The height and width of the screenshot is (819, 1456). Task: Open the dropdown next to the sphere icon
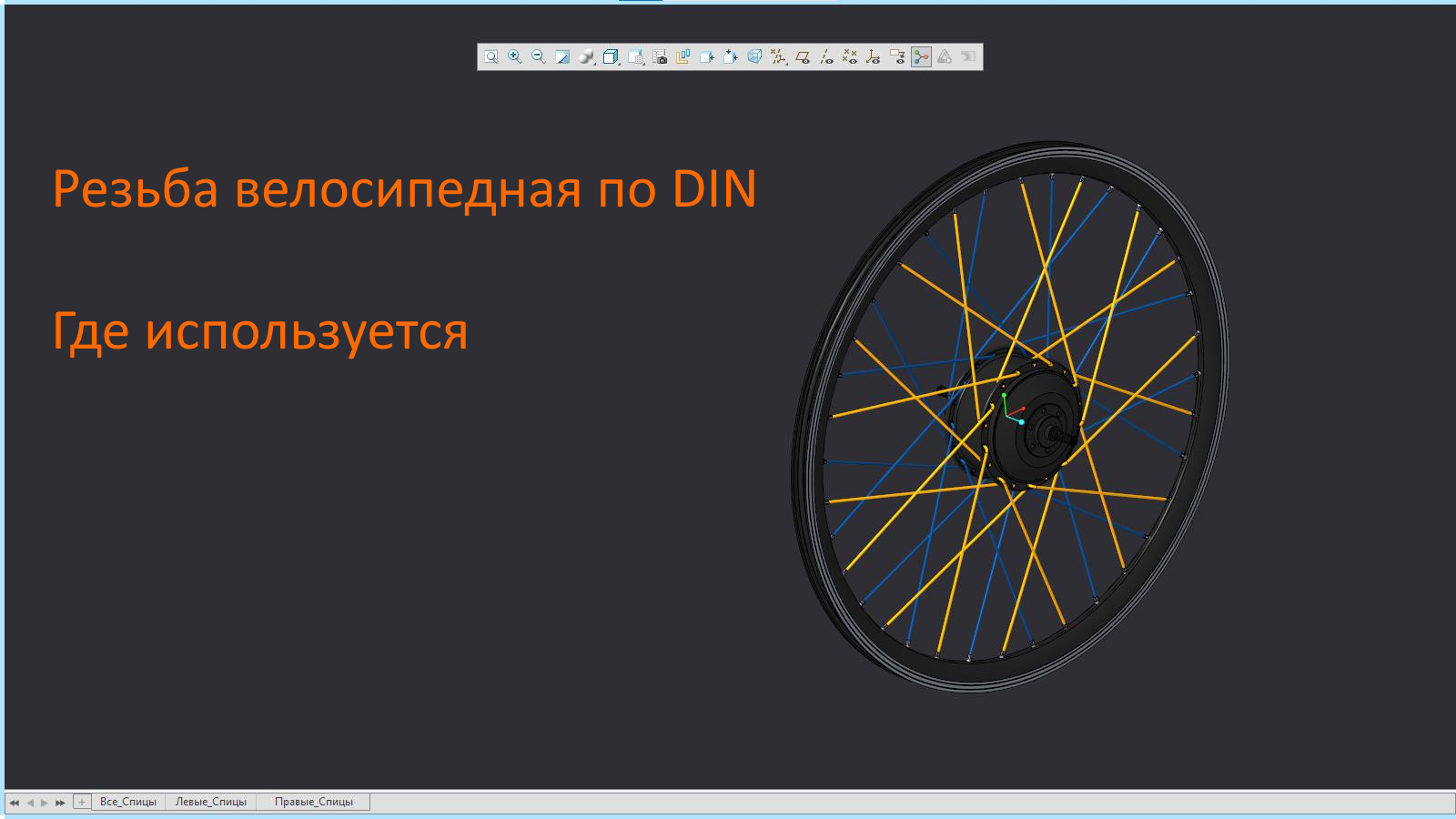594,66
